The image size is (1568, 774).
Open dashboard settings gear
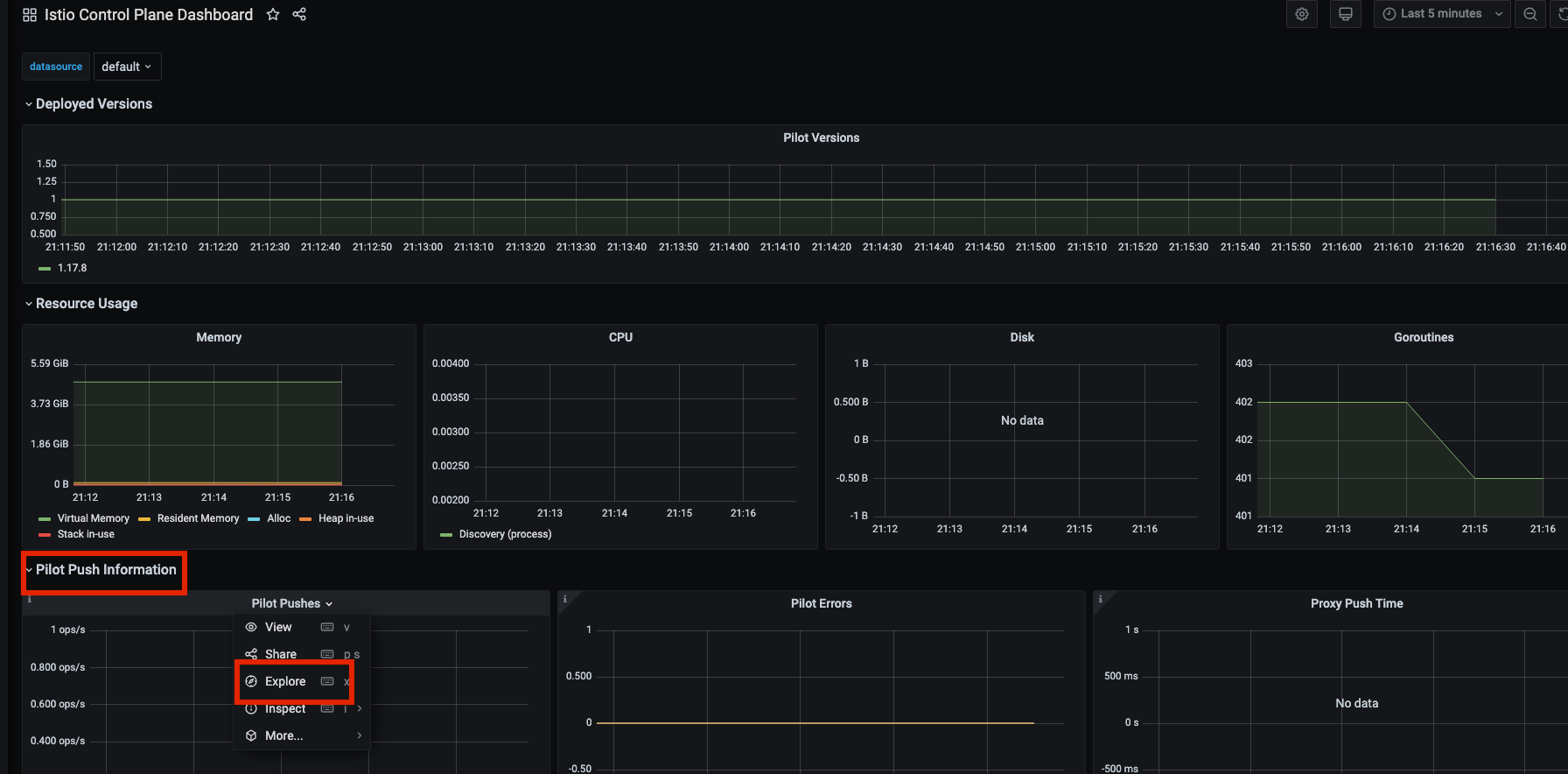[1302, 14]
